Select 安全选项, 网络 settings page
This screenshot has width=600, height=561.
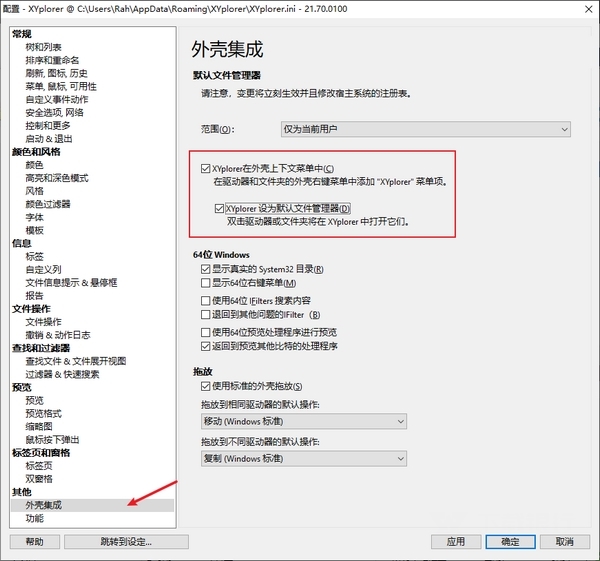pos(54,113)
